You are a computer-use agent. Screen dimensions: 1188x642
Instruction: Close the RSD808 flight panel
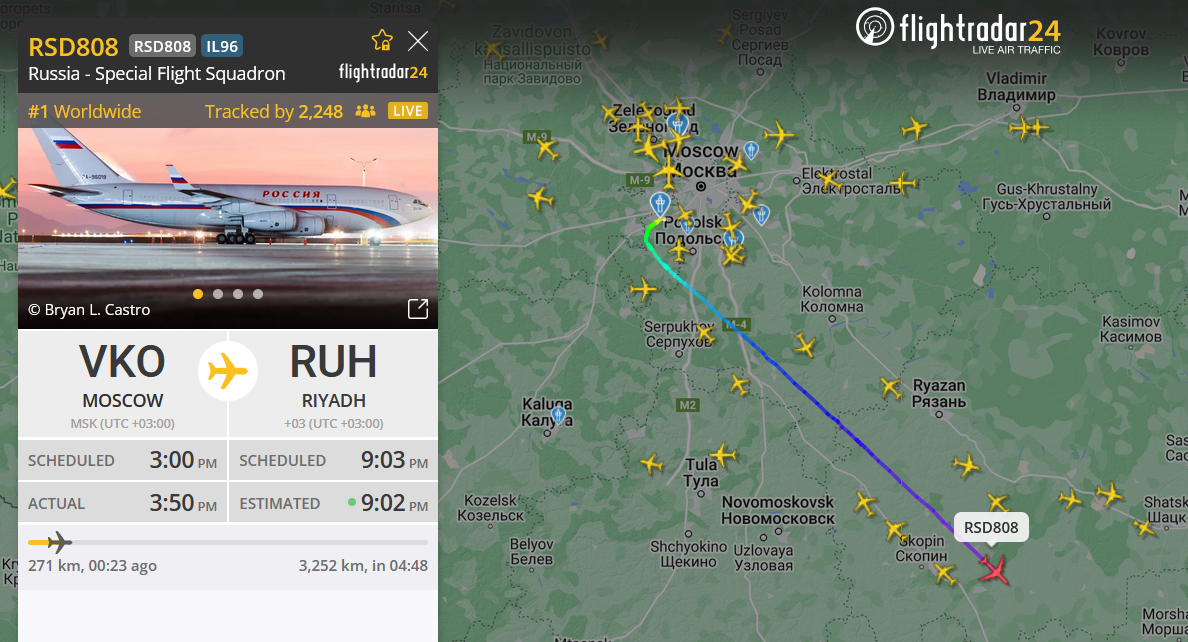(x=418, y=41)
